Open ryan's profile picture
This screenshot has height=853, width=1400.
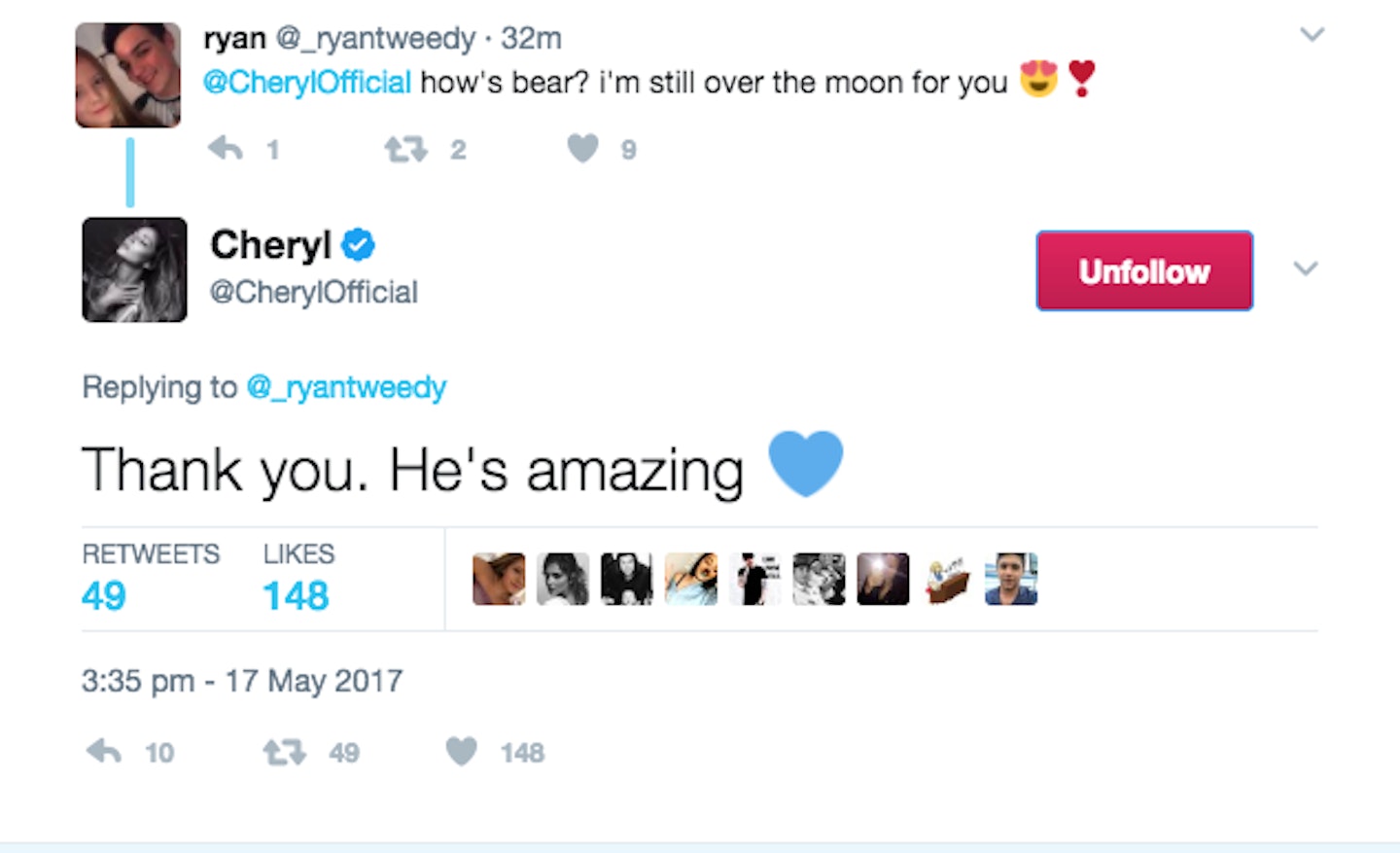coord(128,76)
